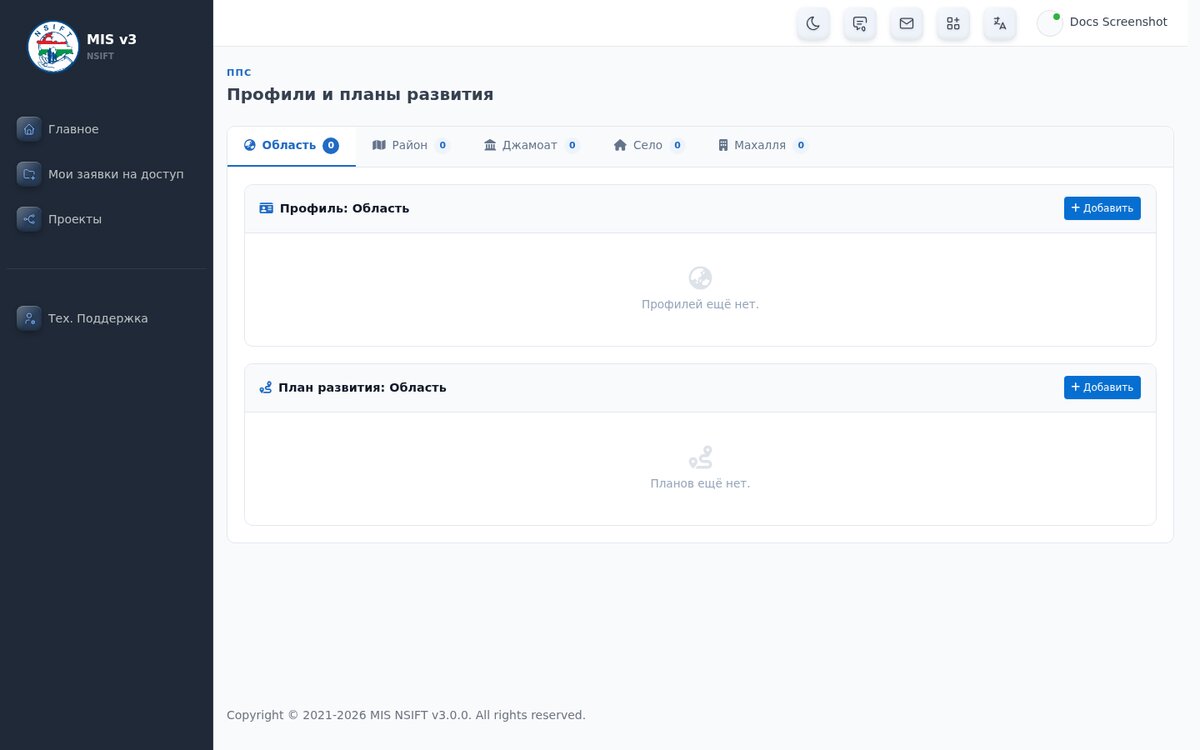Click the Профили и планы развития heading
The height and width of the screenshot is (750, 1200).
(360, 95)
